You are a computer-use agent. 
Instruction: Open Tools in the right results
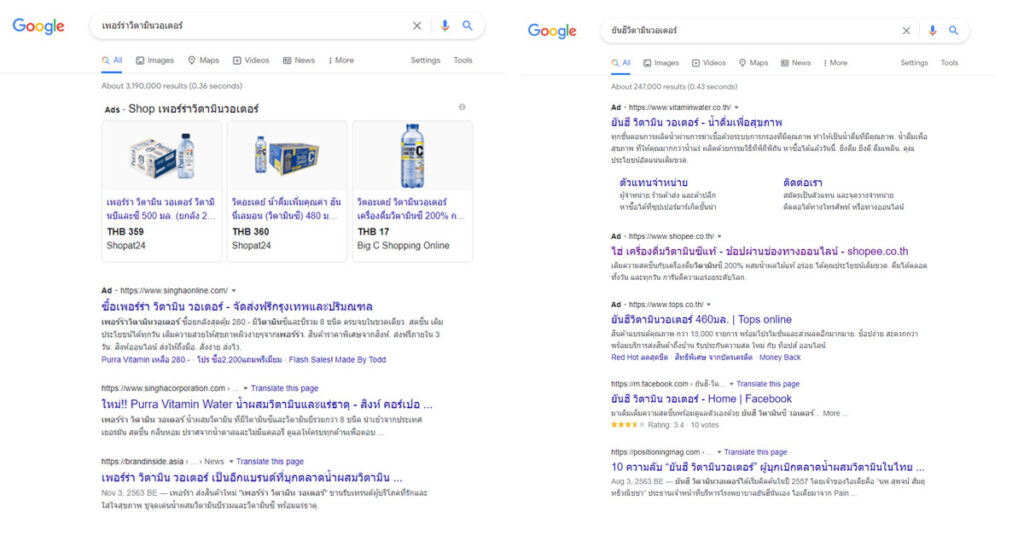pyautogui.click(x=950, y=63)
